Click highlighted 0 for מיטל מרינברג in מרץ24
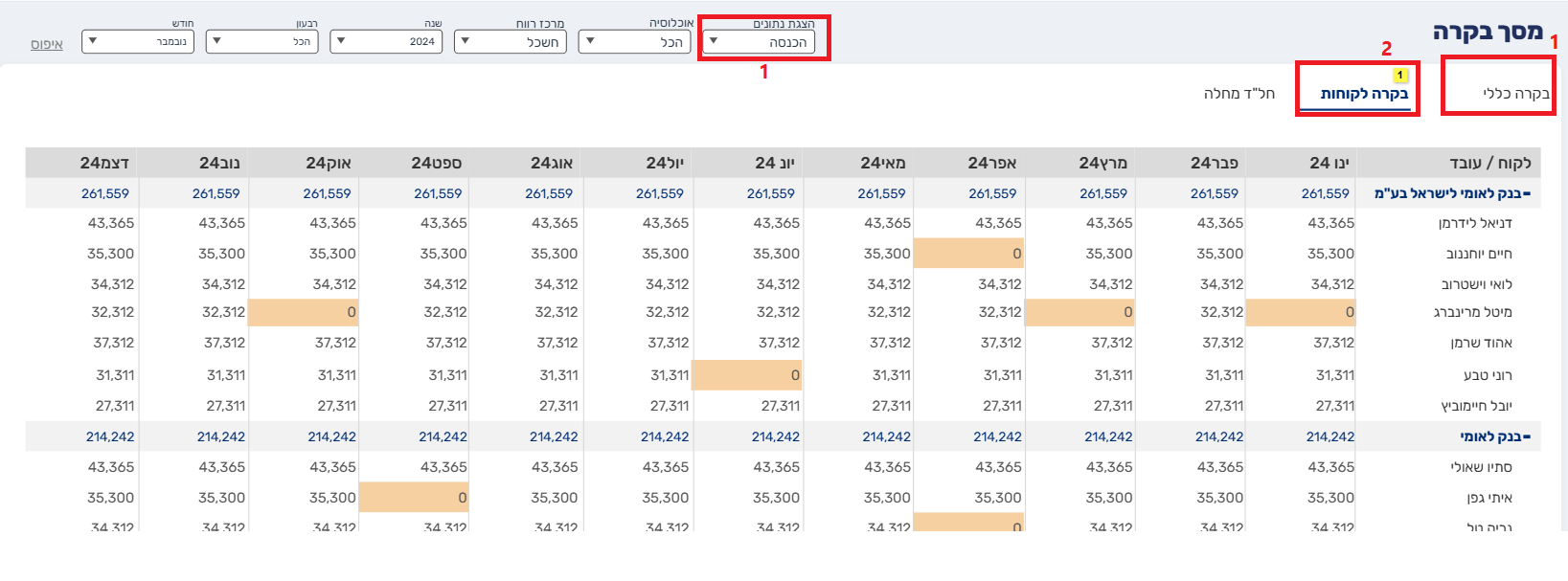The image size is (1568, 581). pos(1079,312)
